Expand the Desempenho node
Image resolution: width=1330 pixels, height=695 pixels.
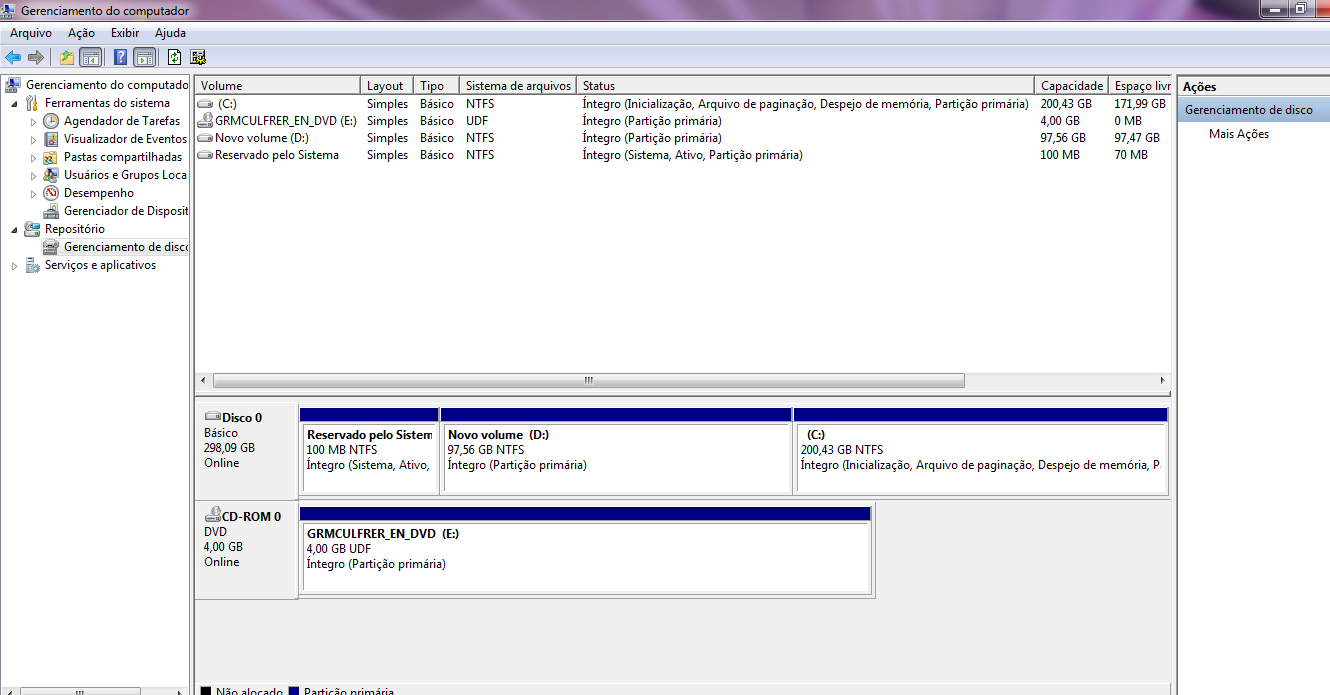[33, 193]
